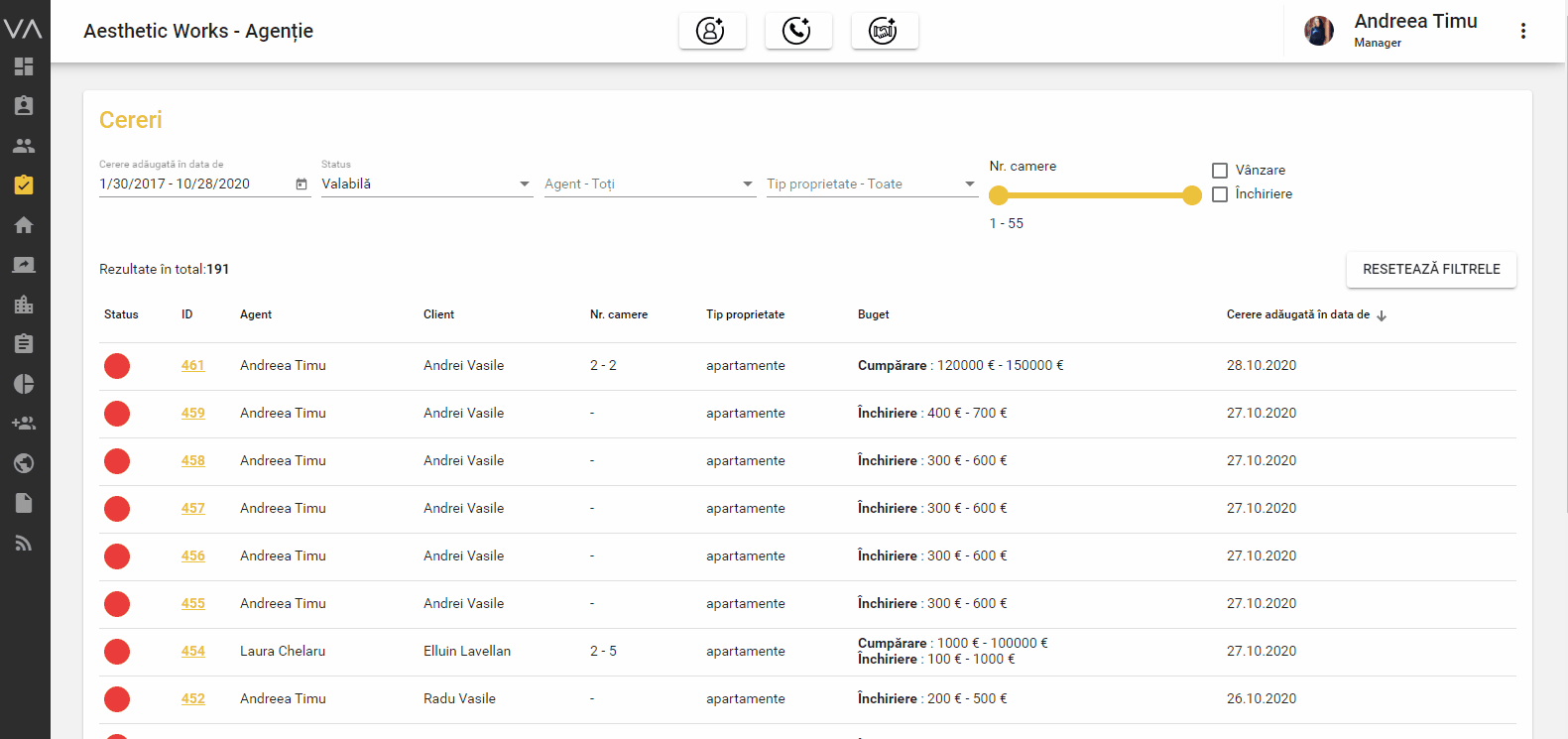Screen dimensions: 1568x739
Task: Click the RSS feed sidebar icon
Action: [24, 543]
